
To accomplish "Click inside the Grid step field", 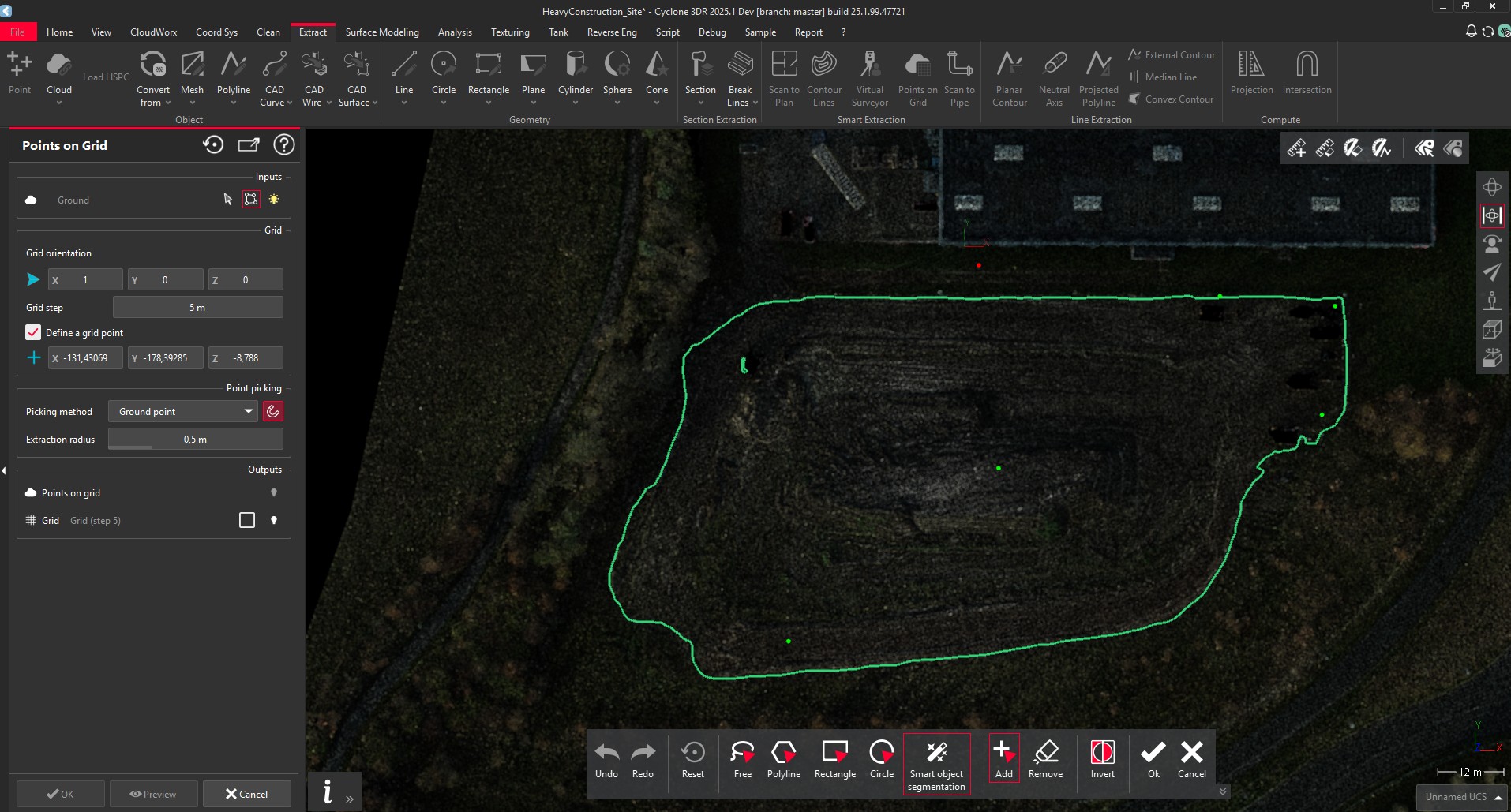I will [198, 307].
